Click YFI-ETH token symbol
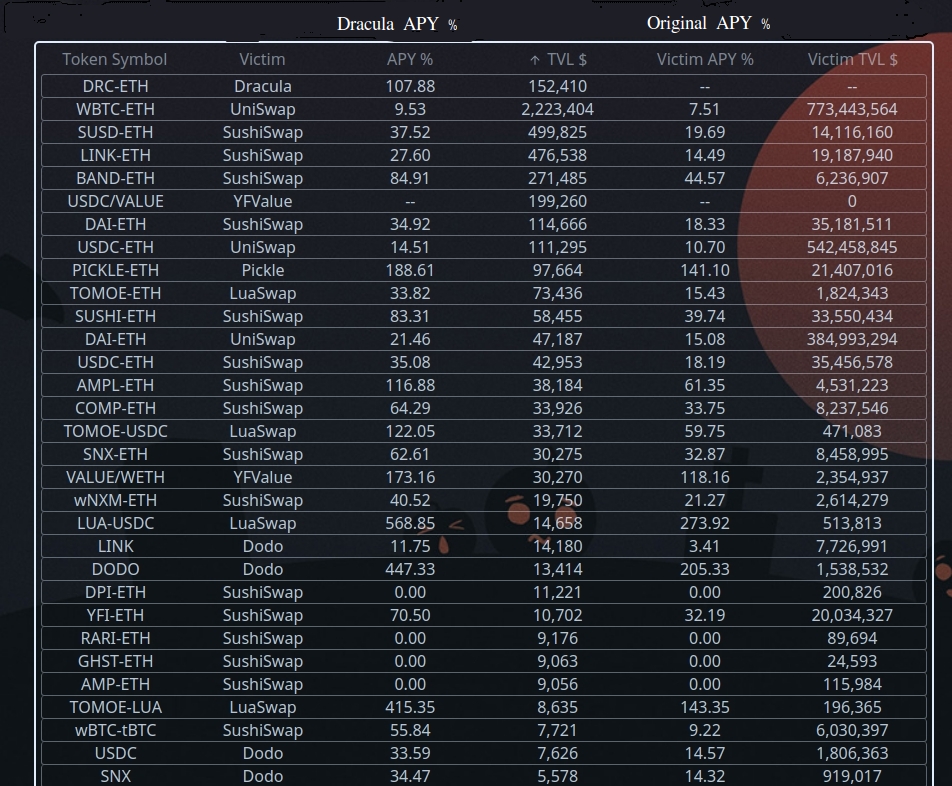The width and height of the screenshot is (952, 786). tap(115, 616)
